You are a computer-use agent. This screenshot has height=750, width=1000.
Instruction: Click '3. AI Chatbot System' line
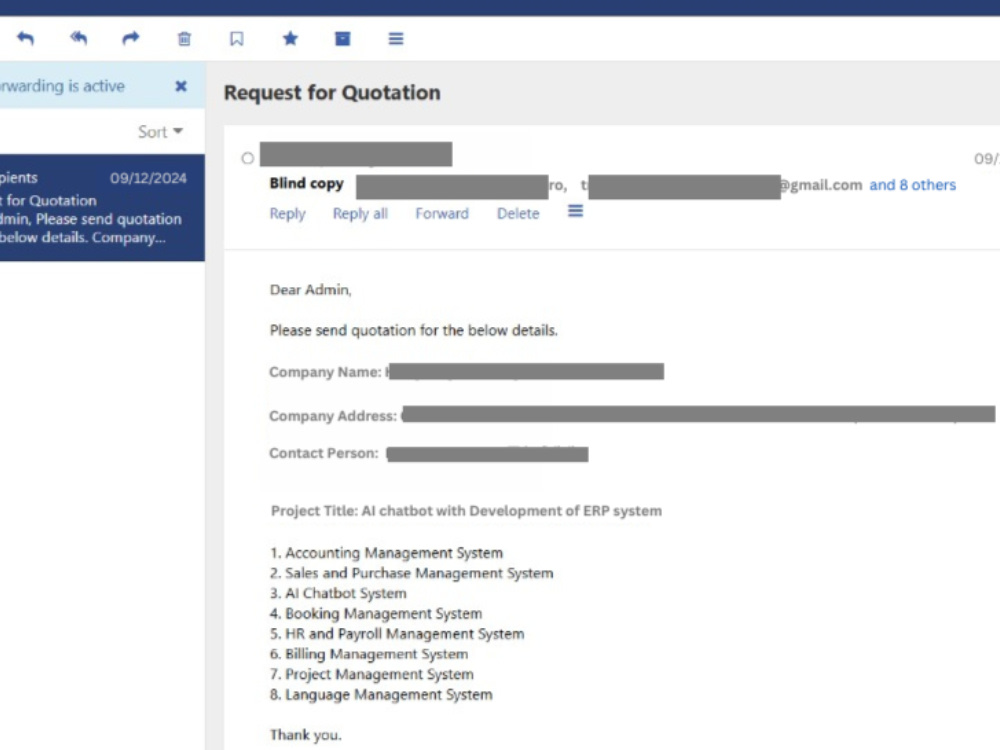point(338,593)
